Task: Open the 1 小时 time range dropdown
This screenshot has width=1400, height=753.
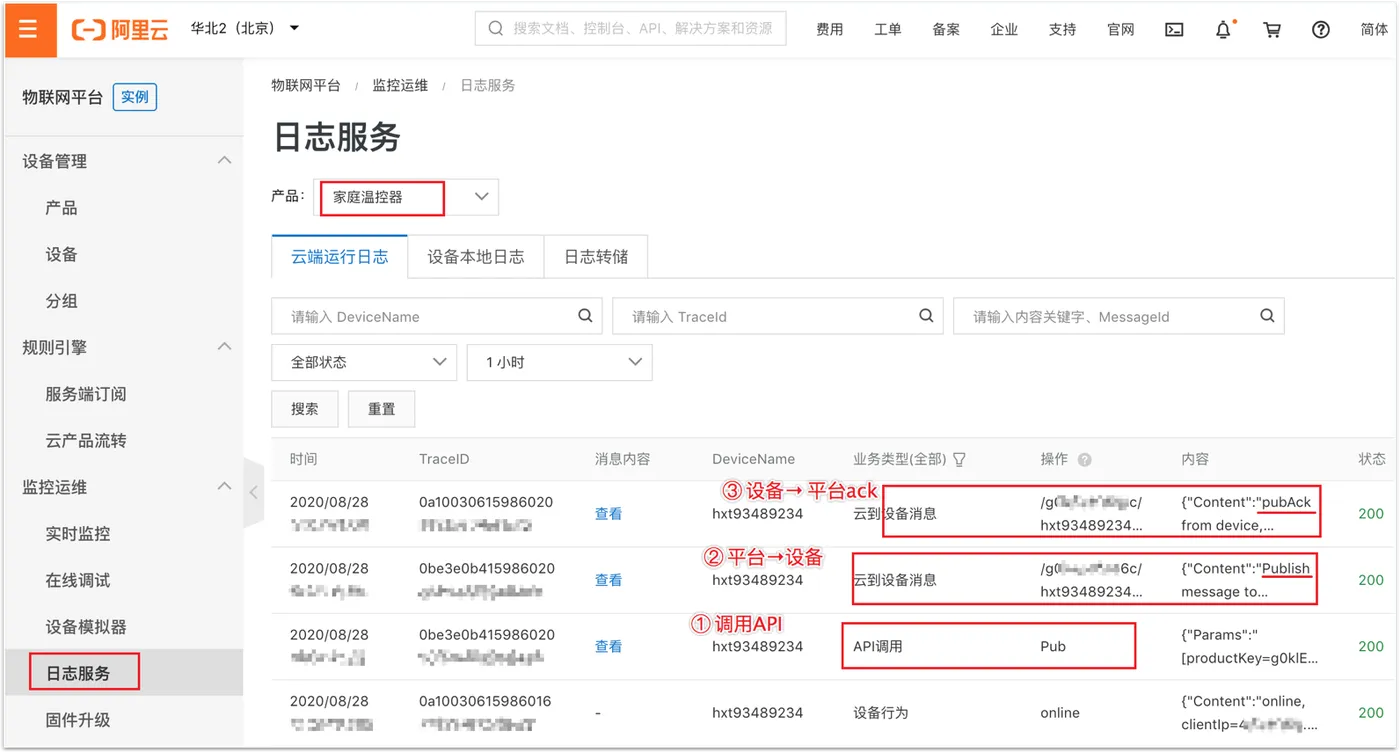Action: pos(559,362)
